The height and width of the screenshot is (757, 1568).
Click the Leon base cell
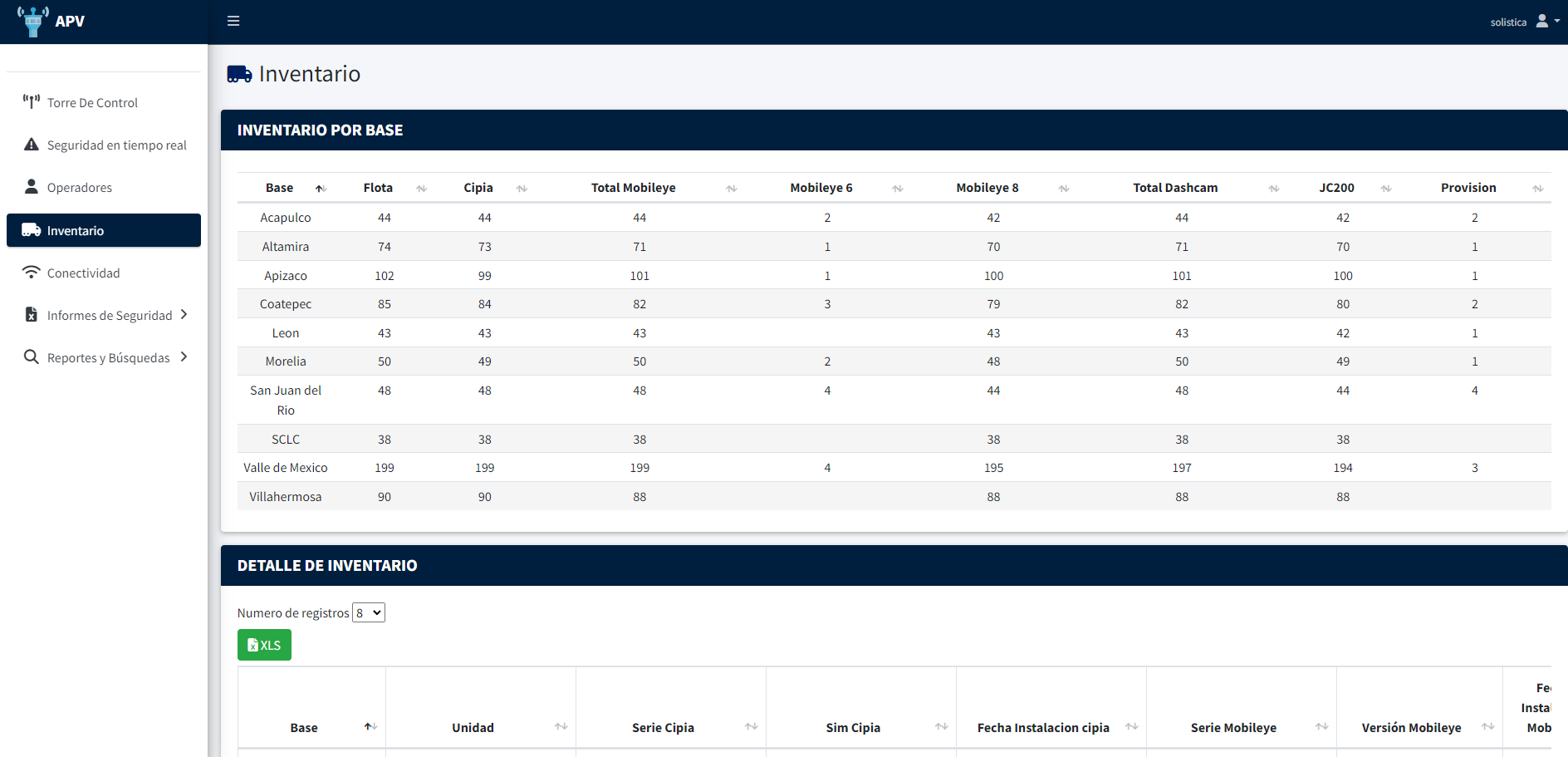[286, 333]
